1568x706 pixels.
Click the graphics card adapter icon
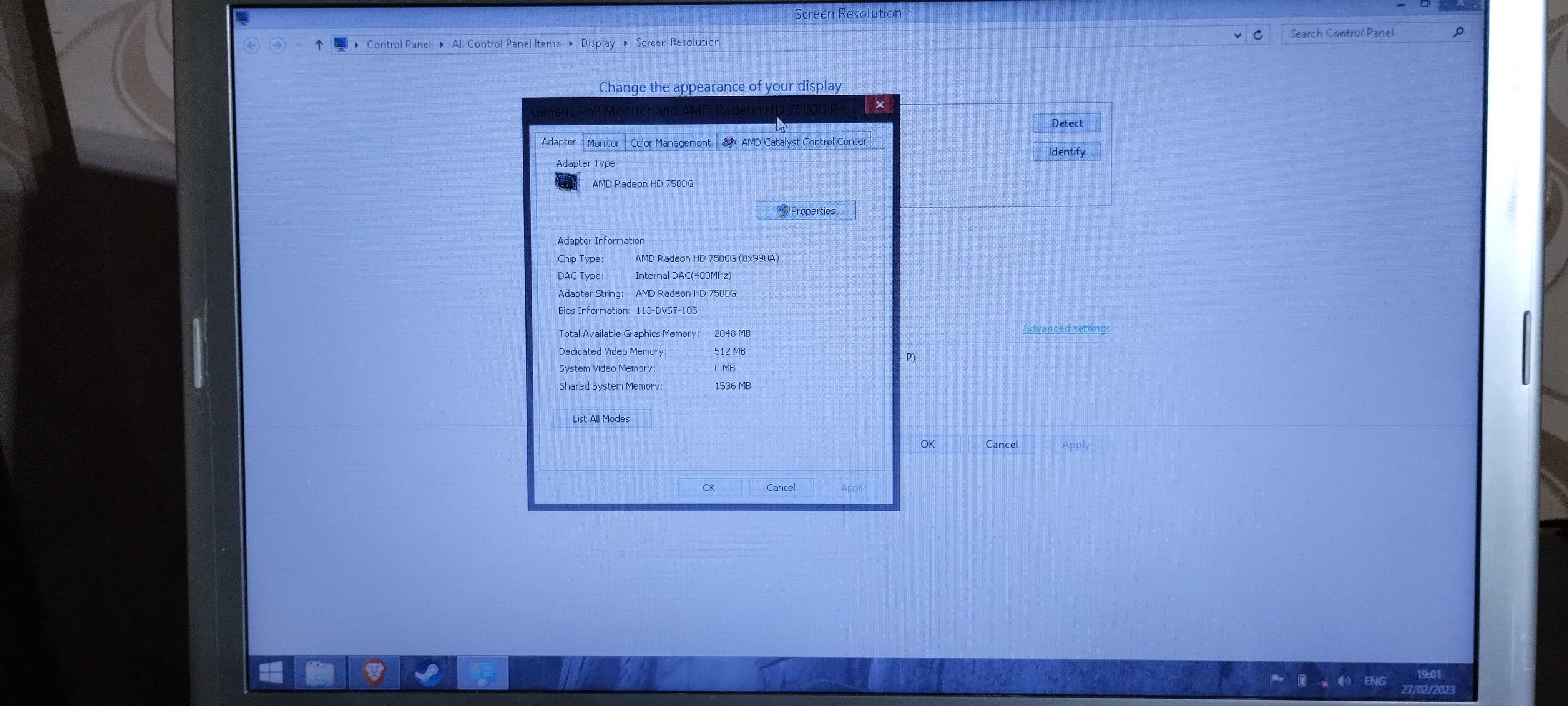pyautogui.click(x=567, y=183)
